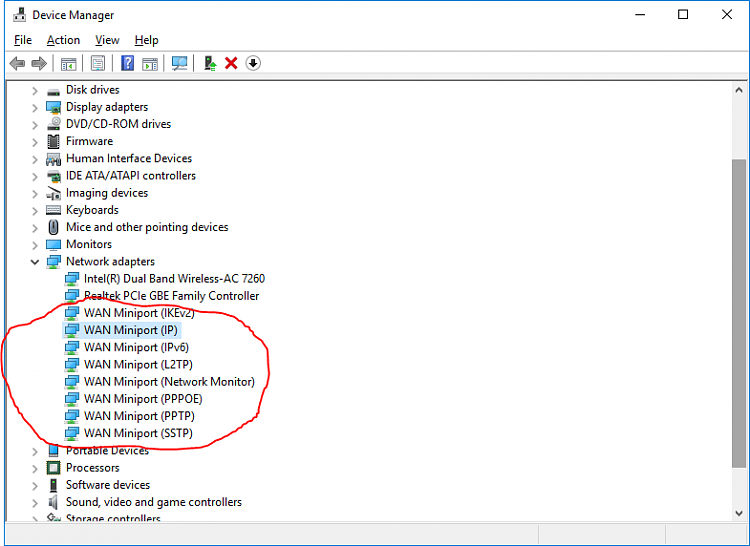The width and height of the screenshot is (750, 546).
Task: Click the Network adapters category icon
Action: coord(54,262)
